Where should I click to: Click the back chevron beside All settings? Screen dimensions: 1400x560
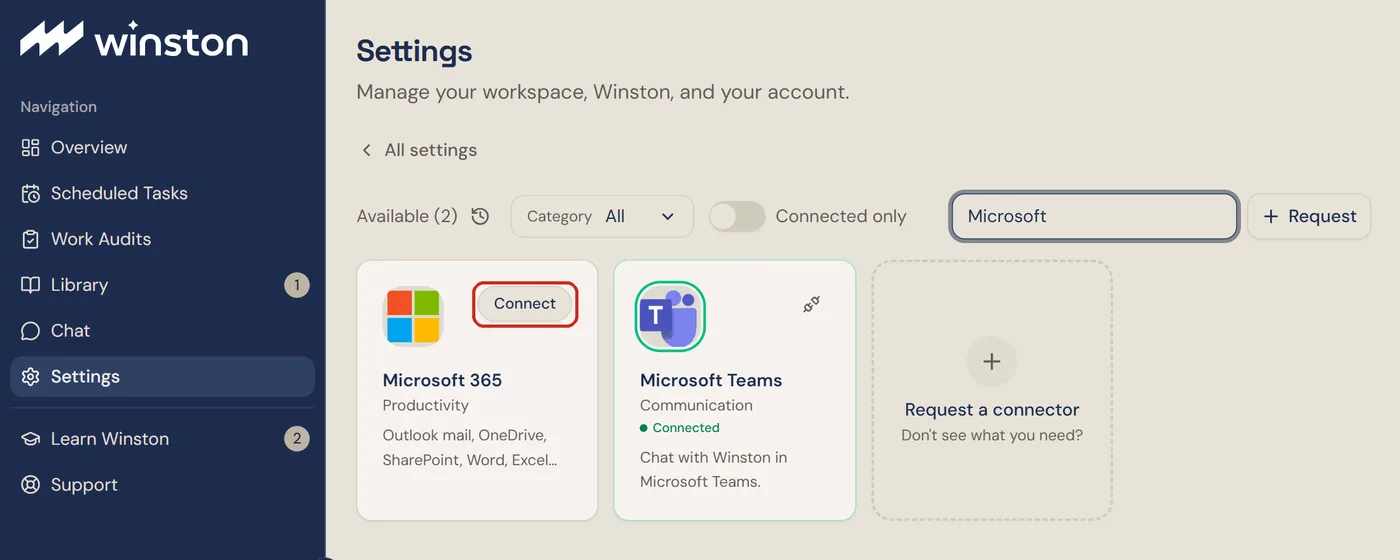click(x=366, y=150)
